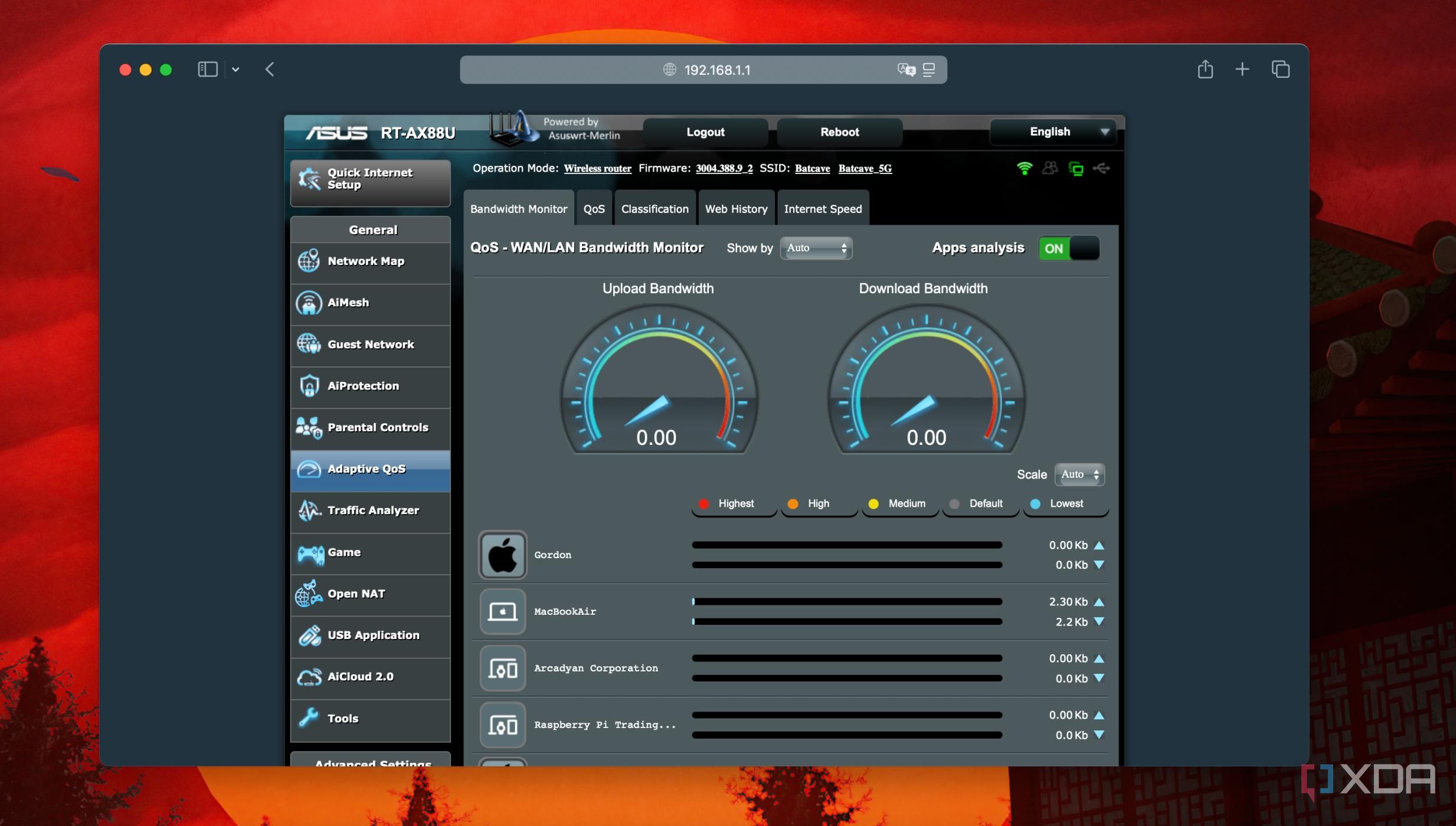The width and height of the screenshot is (1456, 826).
Task: Open the Wireless router mode link
Action: tap(597, 169)
